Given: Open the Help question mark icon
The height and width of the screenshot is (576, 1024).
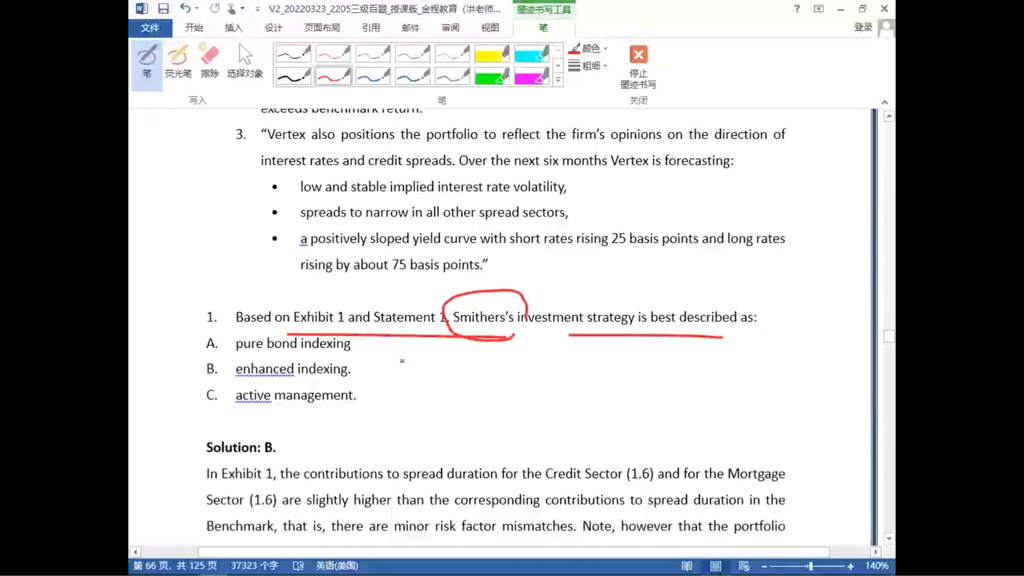Looking at the screenshot, I should coord(797,8).
